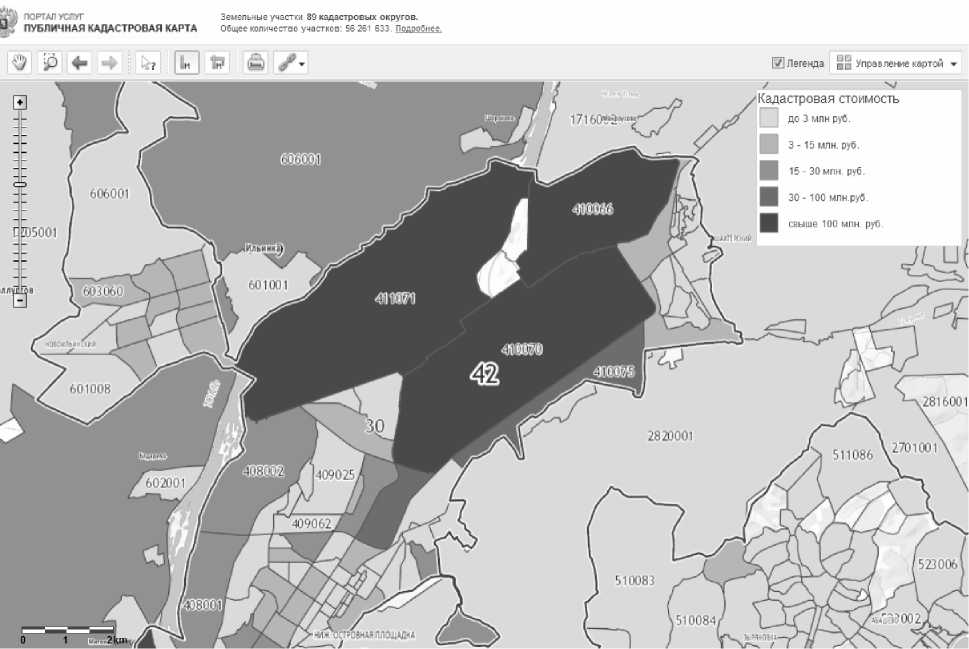Click the 'свыше 100 млн. руб.' legend swatch
This screenshot has height=649, width=969.
(768, 223)
